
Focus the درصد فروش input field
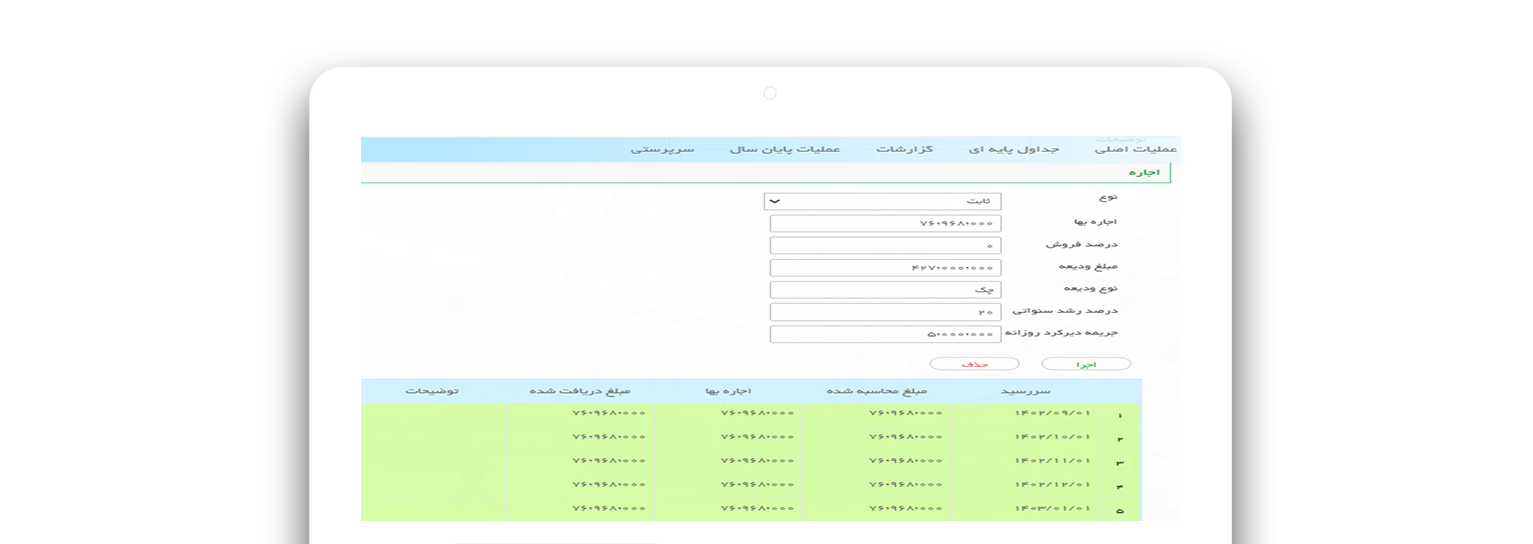tap(885, 245)
